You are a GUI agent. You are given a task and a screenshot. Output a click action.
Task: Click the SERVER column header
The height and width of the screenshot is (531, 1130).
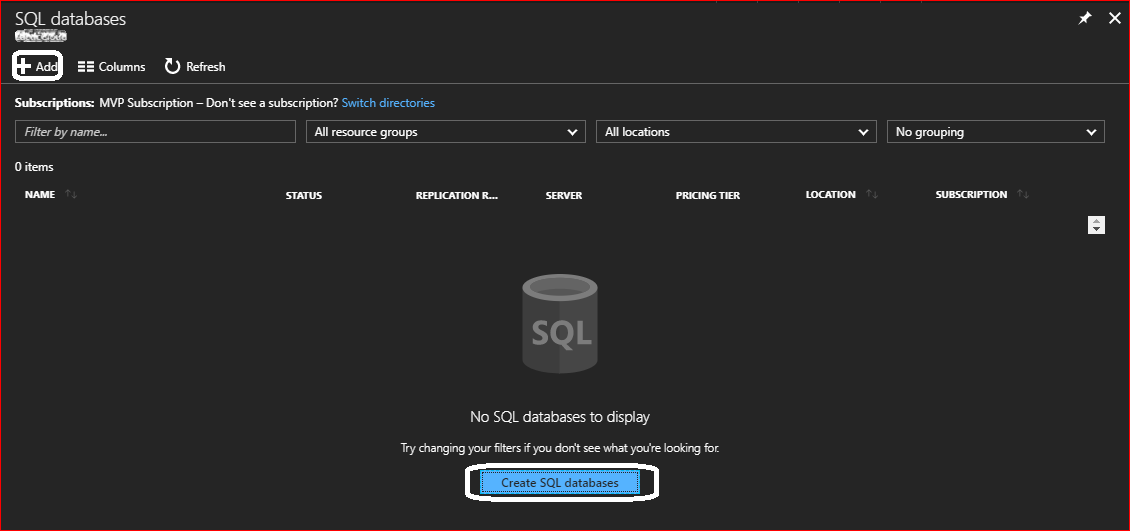coord(564,195)
